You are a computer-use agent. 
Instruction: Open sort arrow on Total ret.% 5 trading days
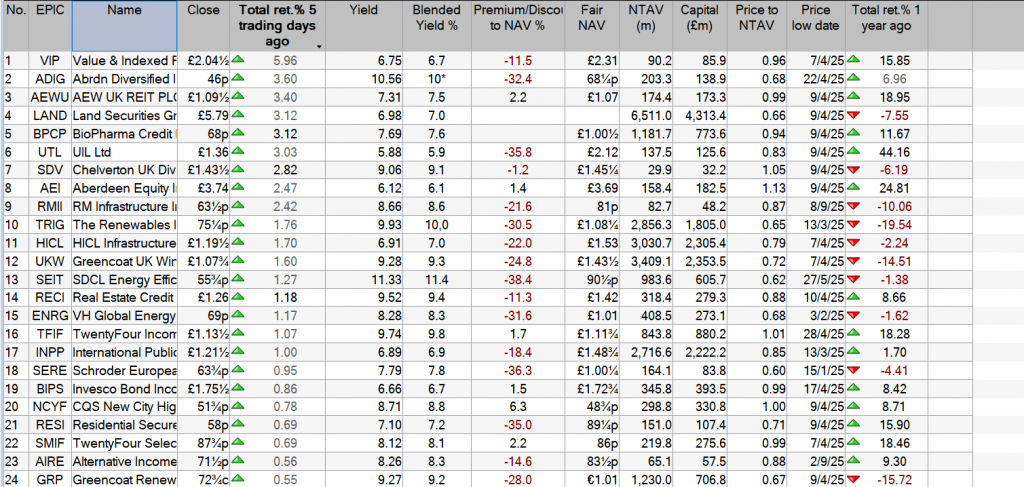click(319, 46)
